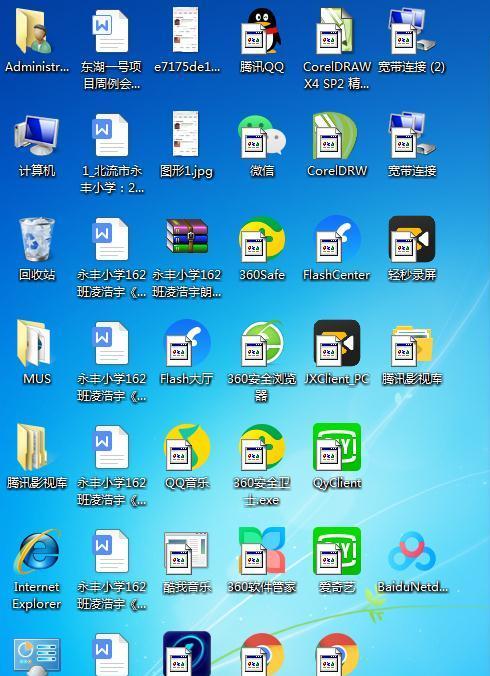Open the 东湖一号项目周例会 Word document

click(x=111, y=31)
